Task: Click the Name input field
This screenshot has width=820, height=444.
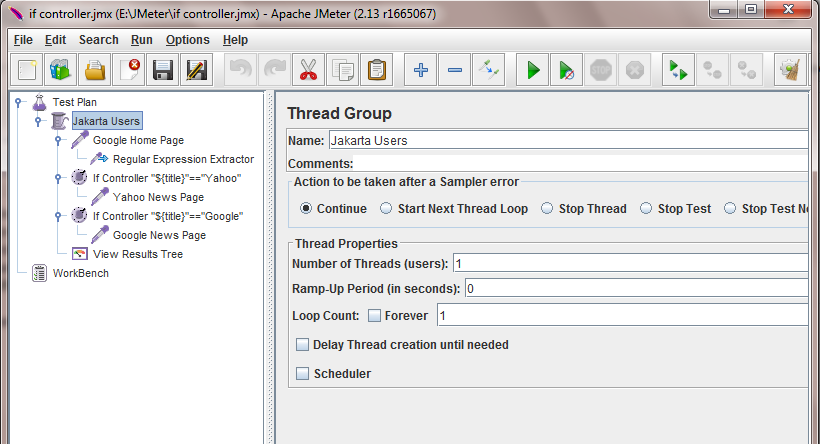Action: (x=569, y=140)
